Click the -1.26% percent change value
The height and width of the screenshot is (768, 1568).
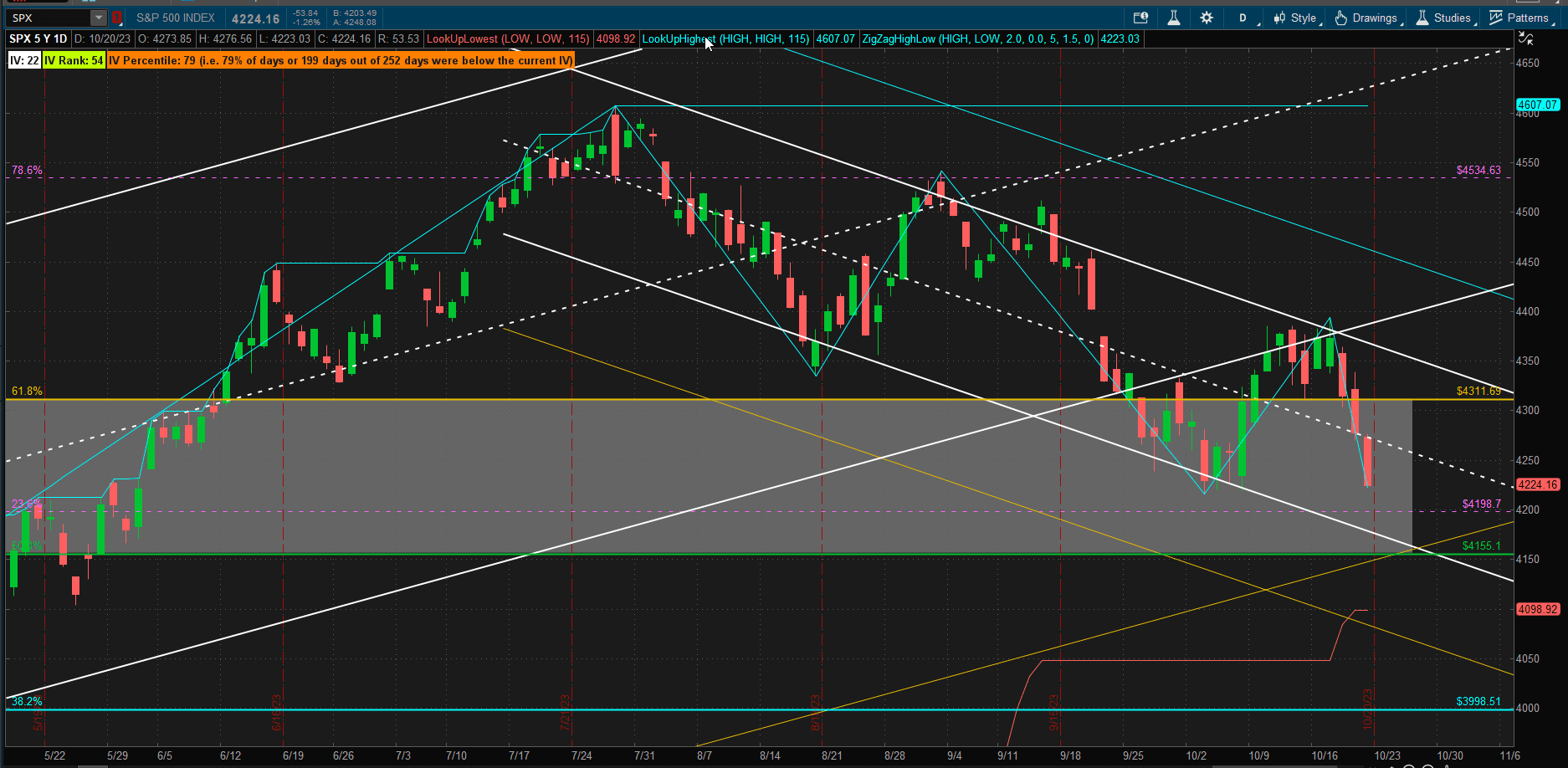[x=305, y=23]
